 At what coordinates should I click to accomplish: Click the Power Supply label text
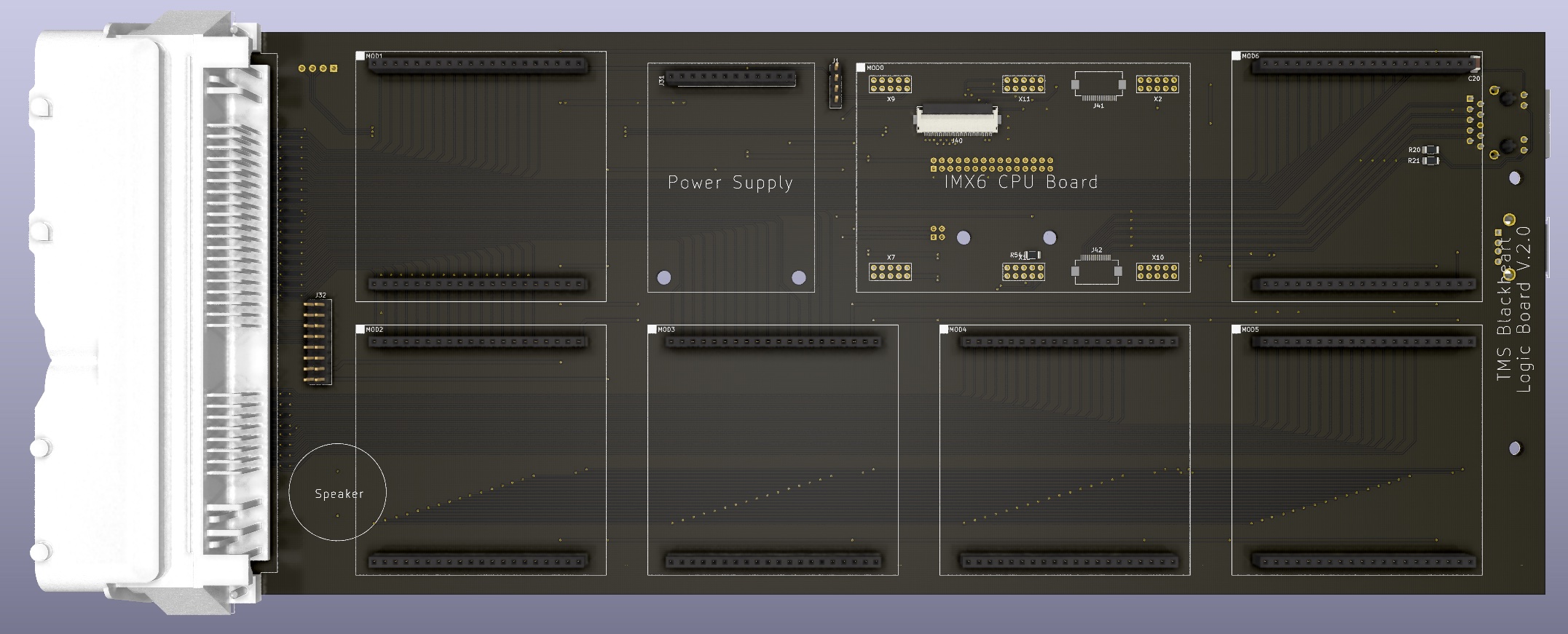tap(730, 183)
